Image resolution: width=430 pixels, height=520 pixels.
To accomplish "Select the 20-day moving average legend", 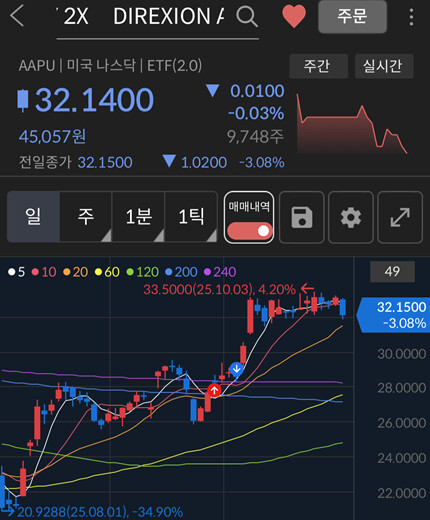I will click(76, 272).
